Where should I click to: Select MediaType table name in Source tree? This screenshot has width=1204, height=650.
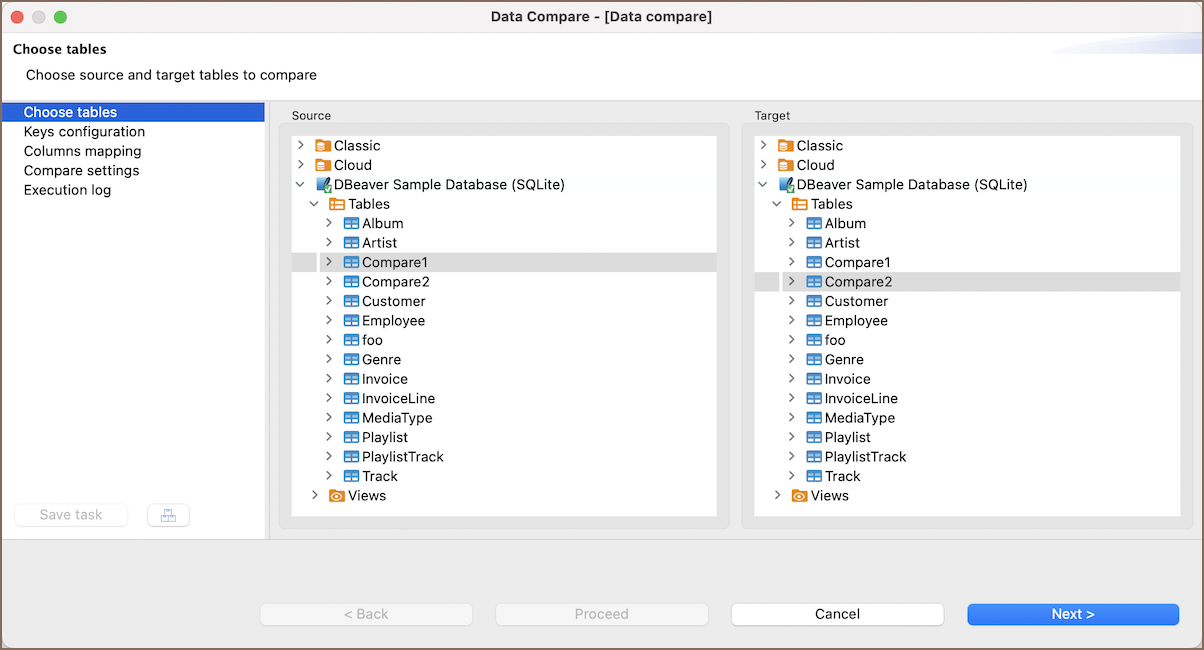pos(397,418)
